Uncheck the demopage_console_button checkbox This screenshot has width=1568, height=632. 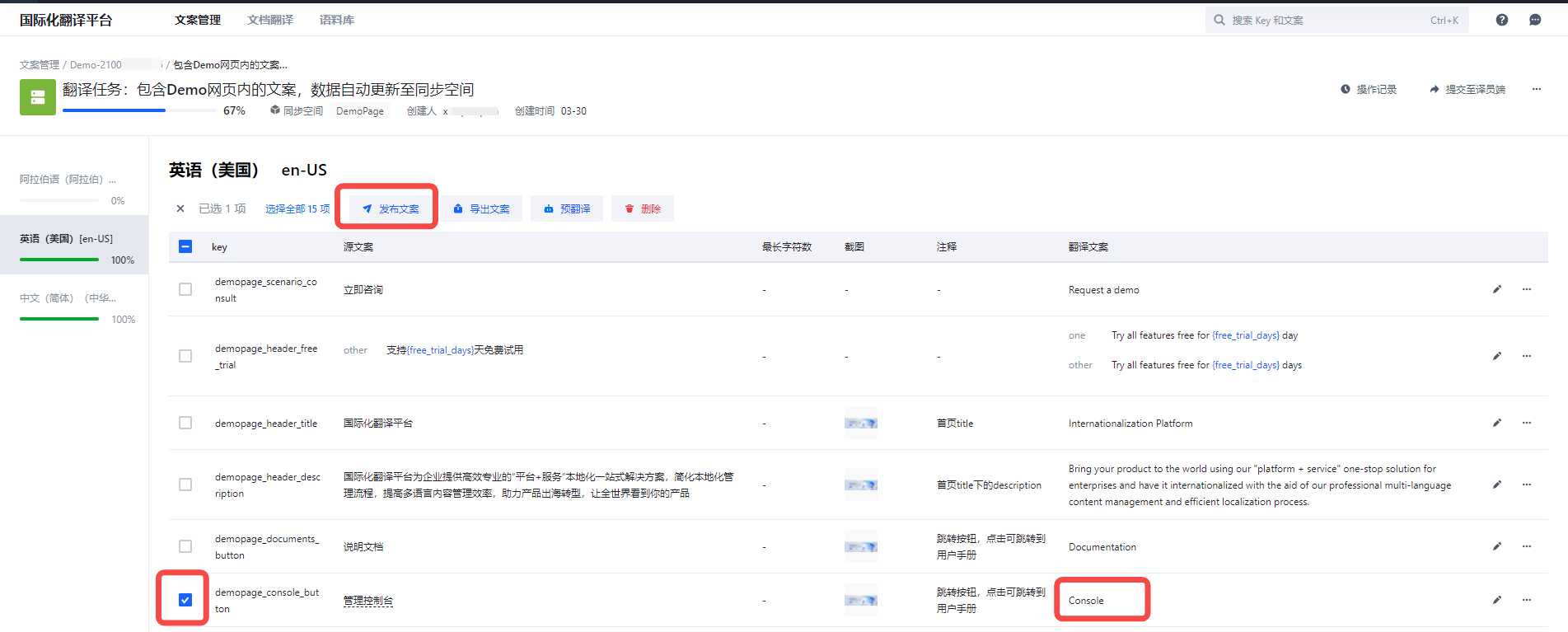[x=185, y=600]
